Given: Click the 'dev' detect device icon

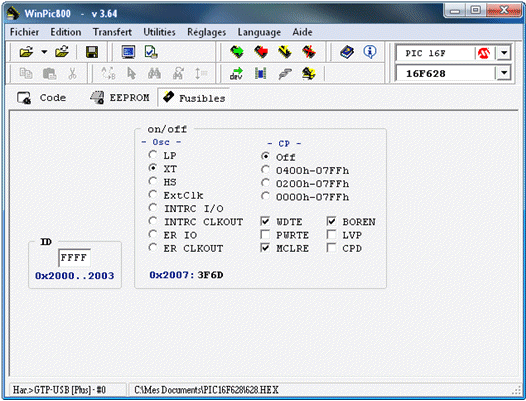Looking at the screenshot, I should [236, 73].
